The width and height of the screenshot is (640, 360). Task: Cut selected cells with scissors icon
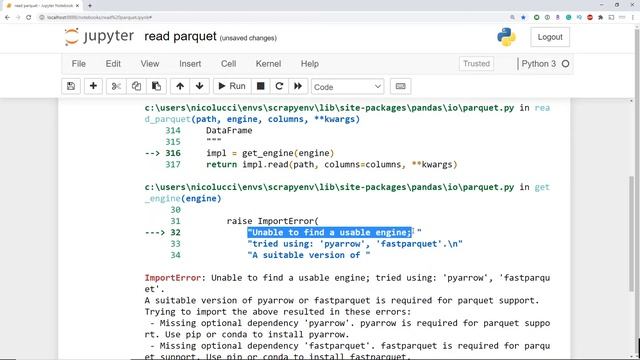(116, 87)
